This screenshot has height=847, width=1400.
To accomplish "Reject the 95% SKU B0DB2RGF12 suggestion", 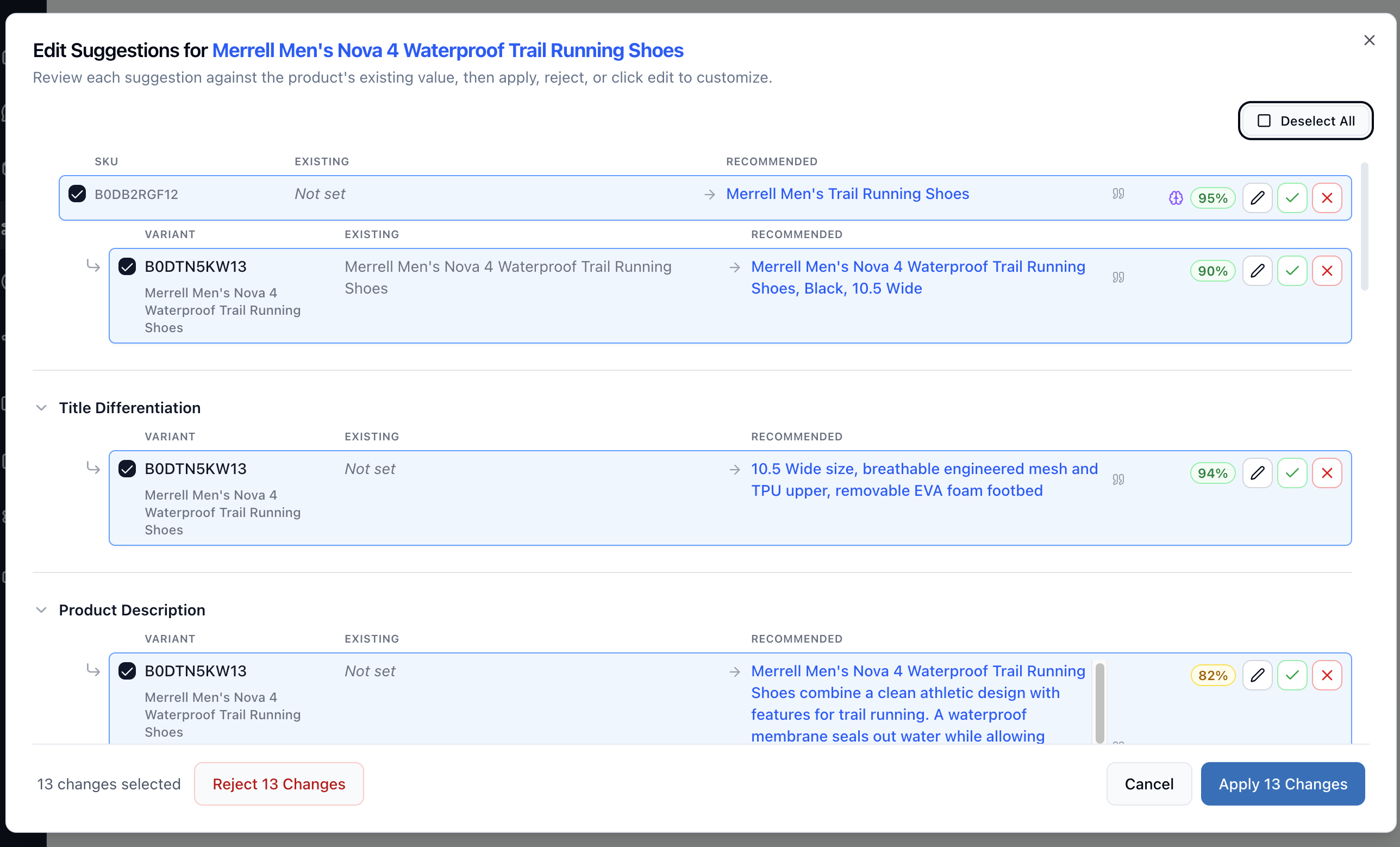I will pos(1327,198).
